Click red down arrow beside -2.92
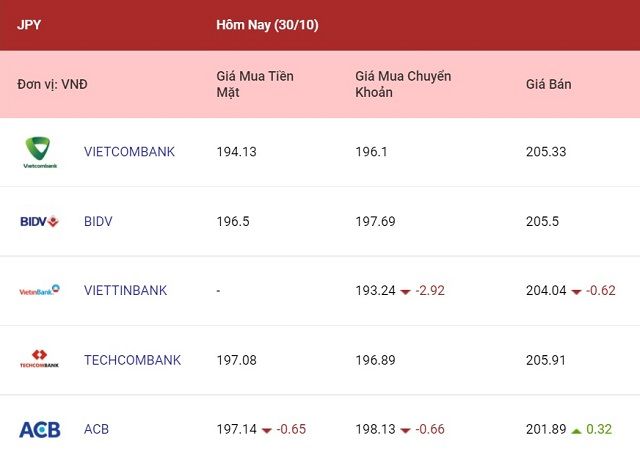This screenshot has height=463, width=640. click(405, 292)
